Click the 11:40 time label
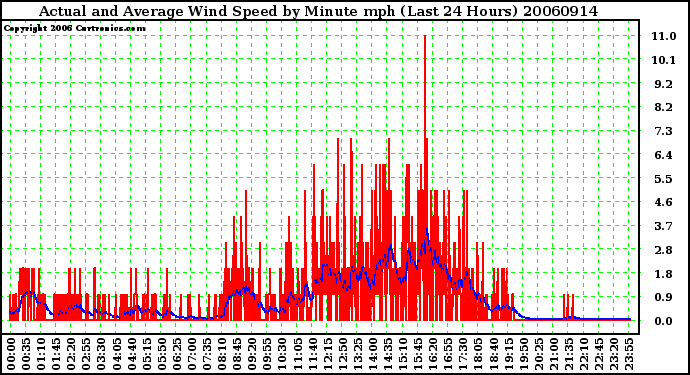The width and height of the screenshot is (690, 375). tap(313, 354)
